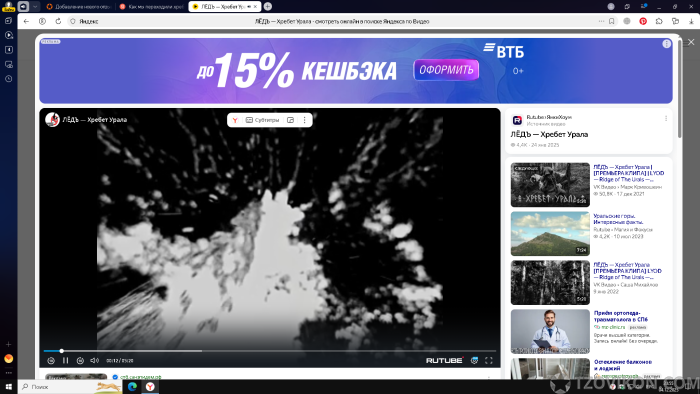Toggle Субтитры in the player overlay

click(x=262, y=120)
